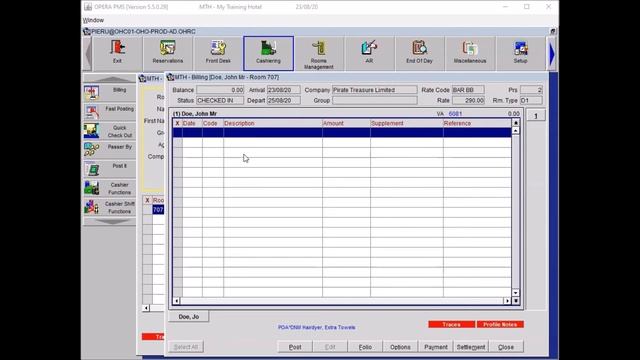Click the Status field CHECKED IN
This screenshot has width=640, height=360.
220,100
